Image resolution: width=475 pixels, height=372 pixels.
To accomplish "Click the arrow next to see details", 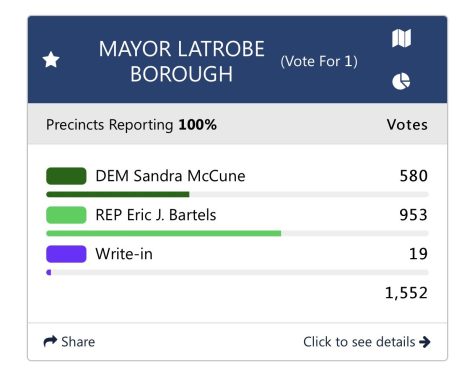I will point(425,342).
